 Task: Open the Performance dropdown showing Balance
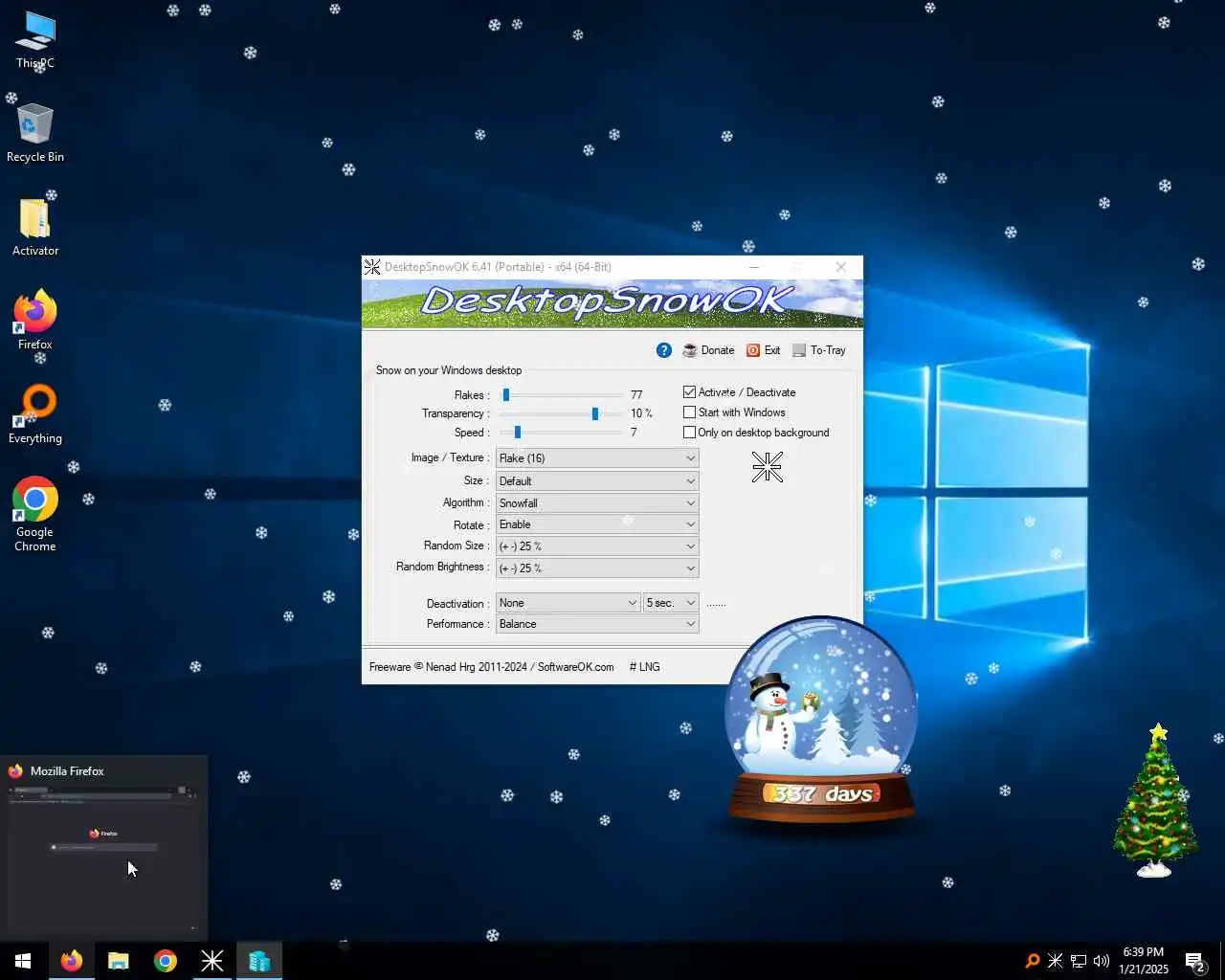click(597, 624)
